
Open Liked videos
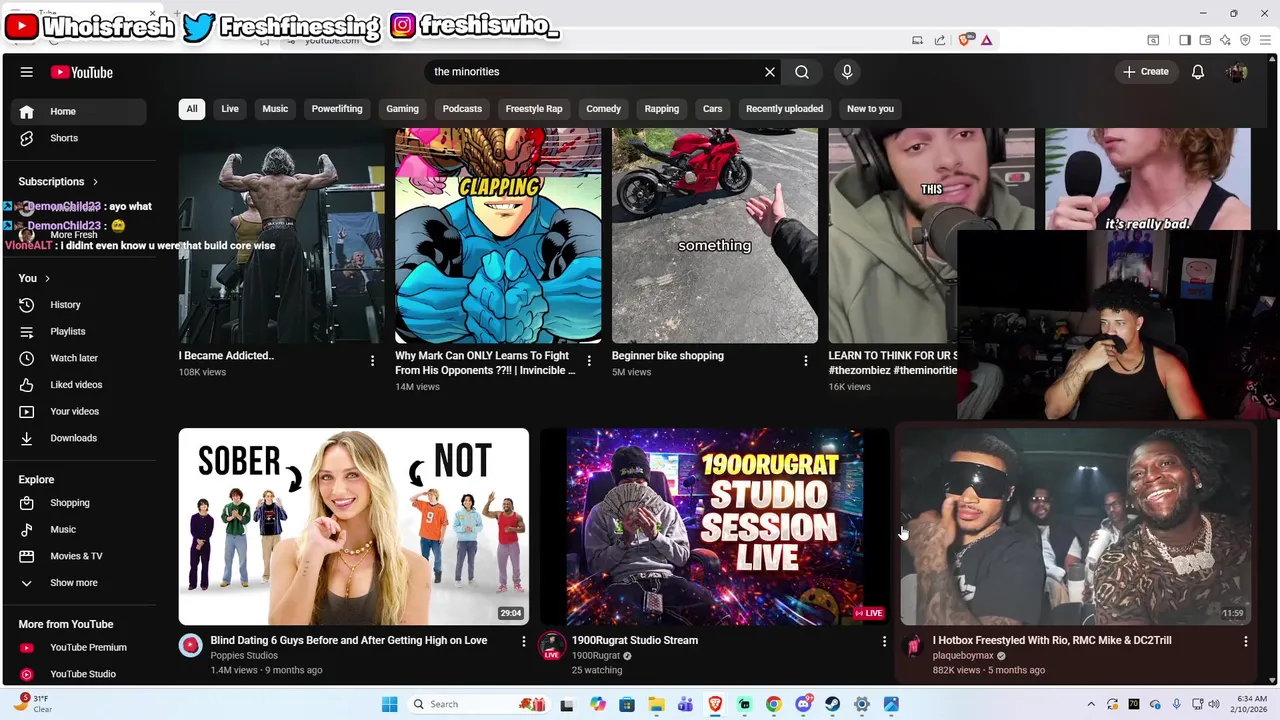(80, 385)
